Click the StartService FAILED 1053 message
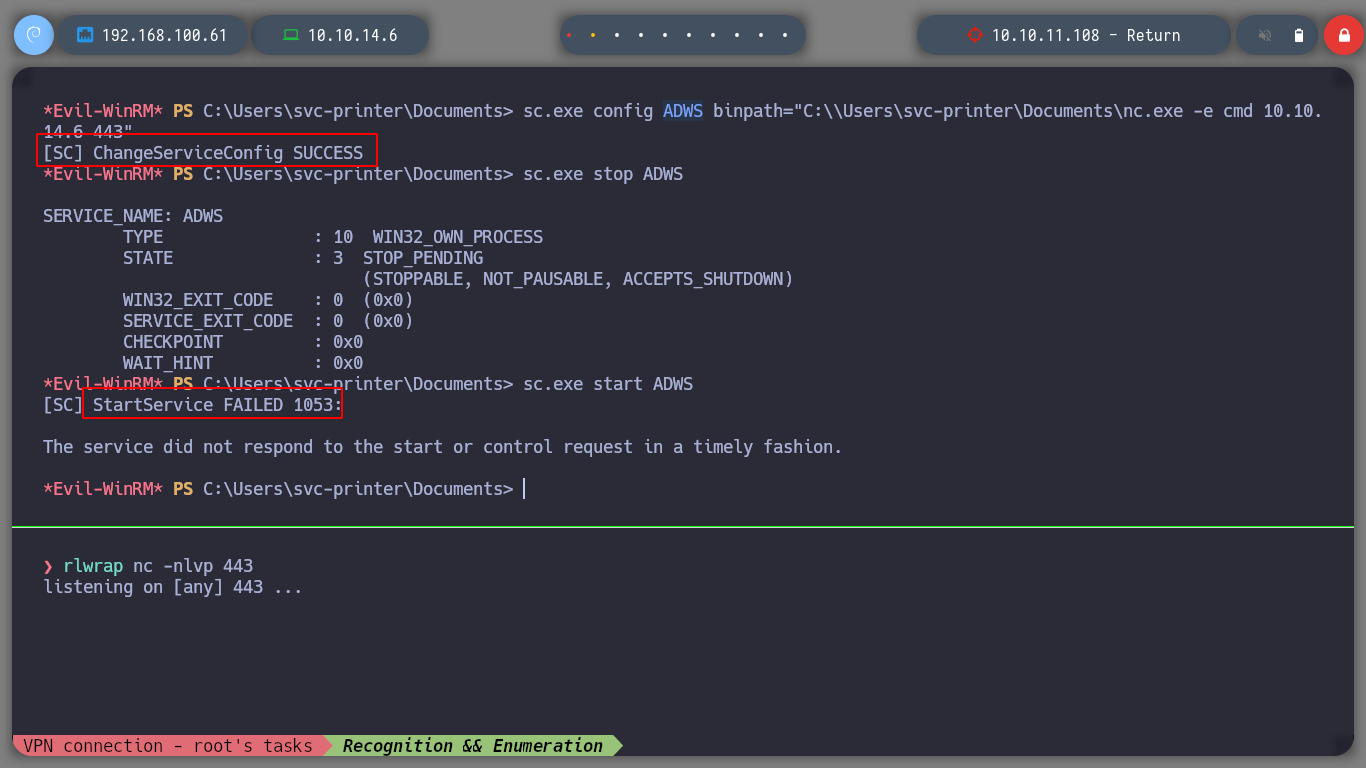The width and height of the screenshot is (1366, 768). (217, 405)
